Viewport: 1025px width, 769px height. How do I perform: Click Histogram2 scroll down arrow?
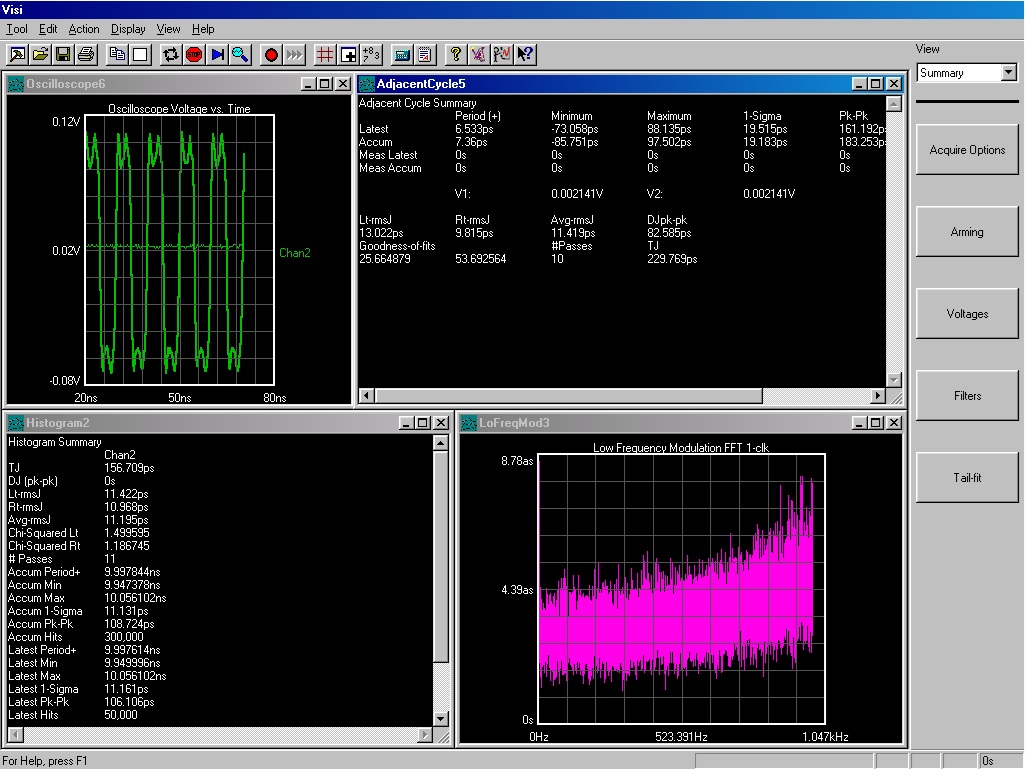tap(441, 719)
